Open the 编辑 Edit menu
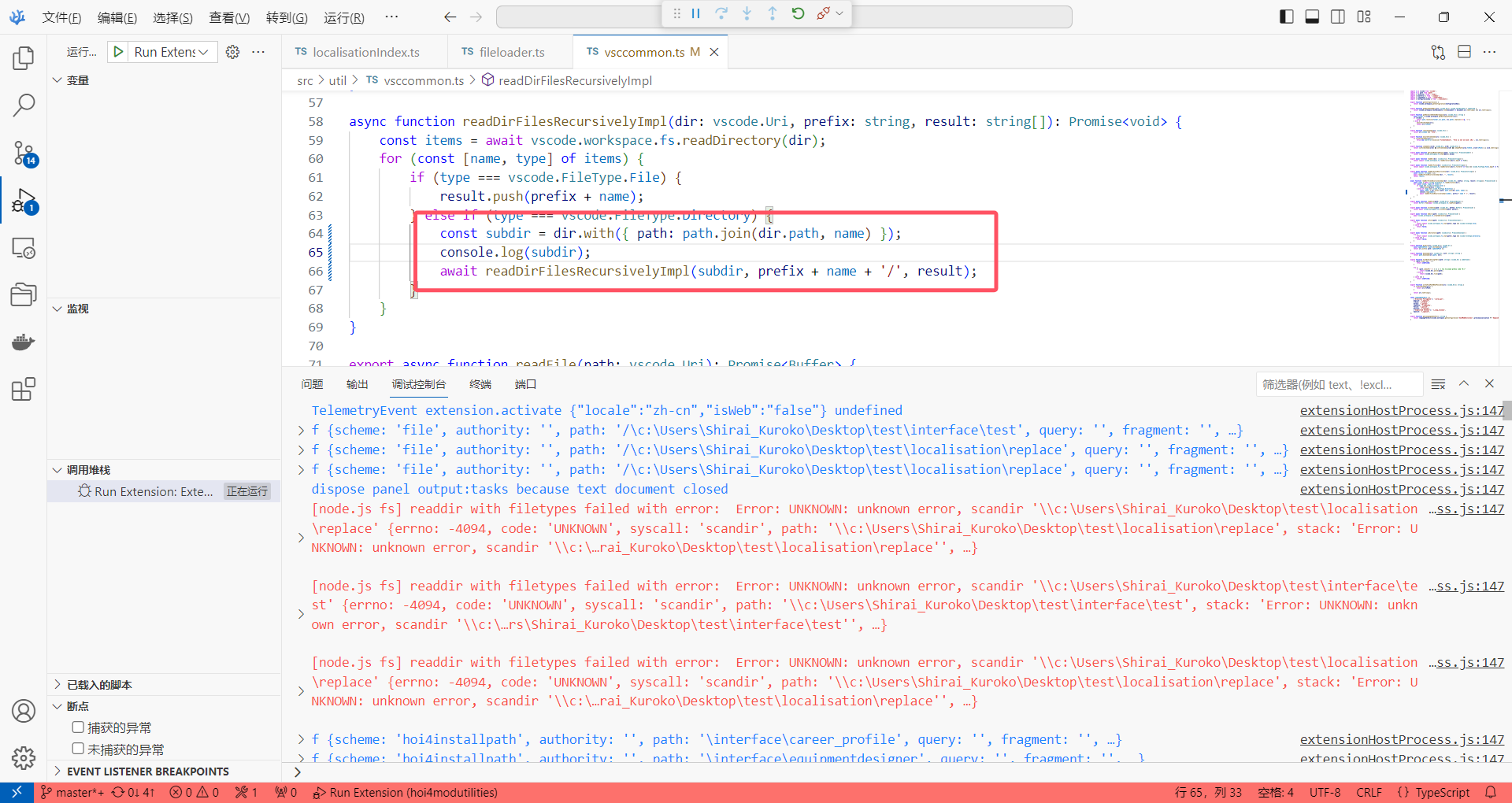The height and width of the screenshot is (803, 1512). [x=117, y=17]
